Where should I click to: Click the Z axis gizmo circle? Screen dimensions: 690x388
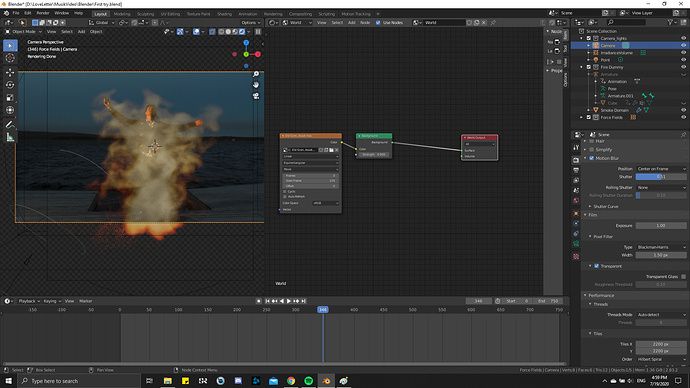[x=246, y=43]
